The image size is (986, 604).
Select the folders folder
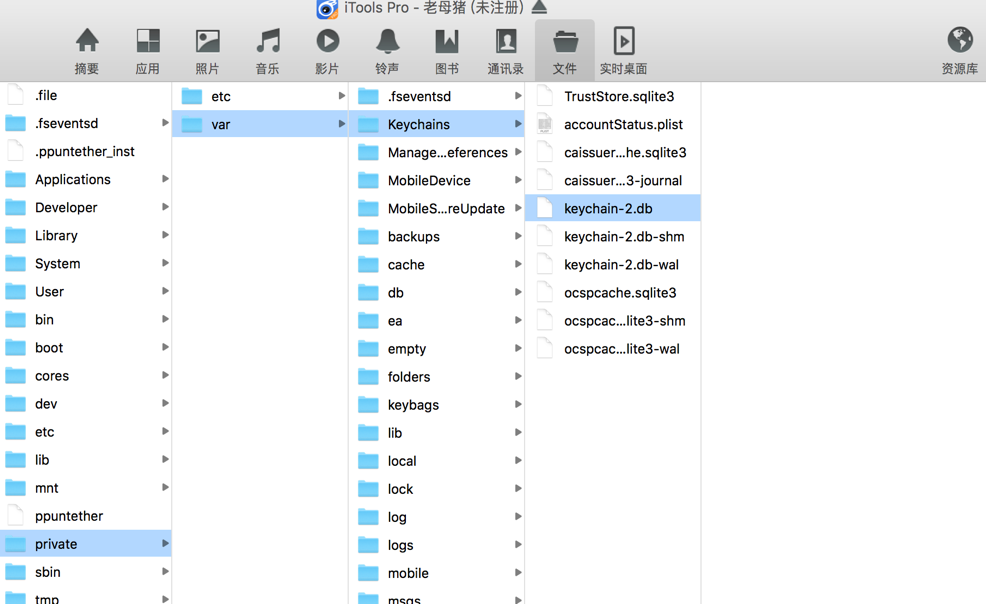[x=436, y=376]
